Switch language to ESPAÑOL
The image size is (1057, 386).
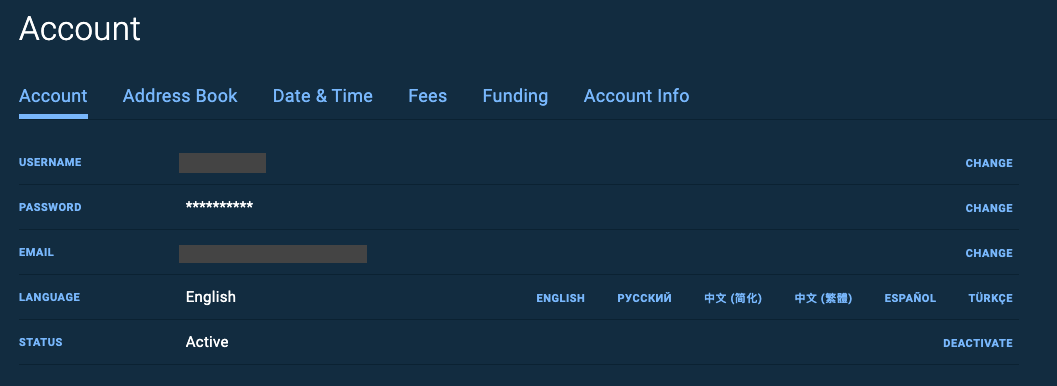pyautogui.click(x=910, y=298)
